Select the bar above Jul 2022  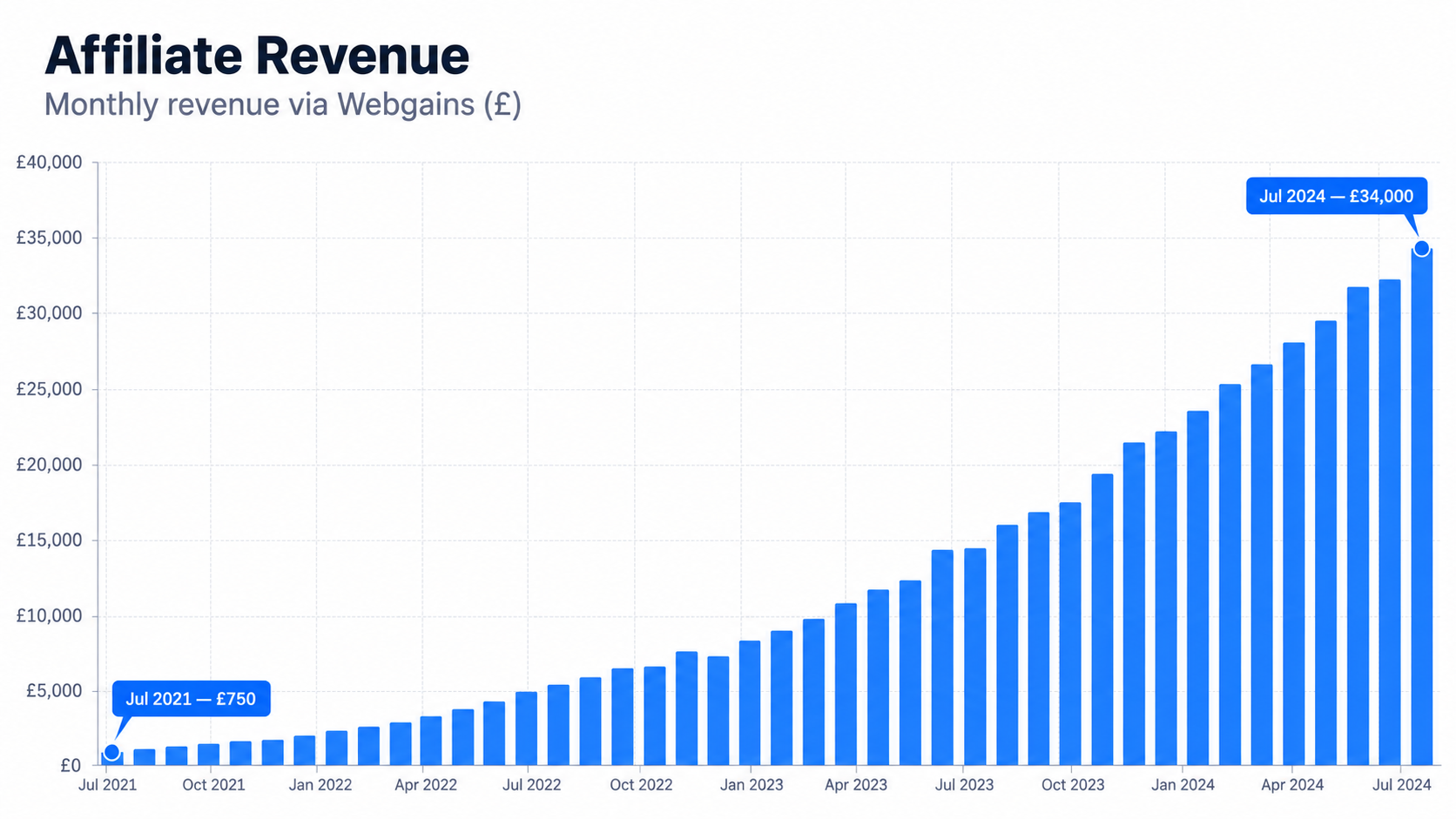526,729
